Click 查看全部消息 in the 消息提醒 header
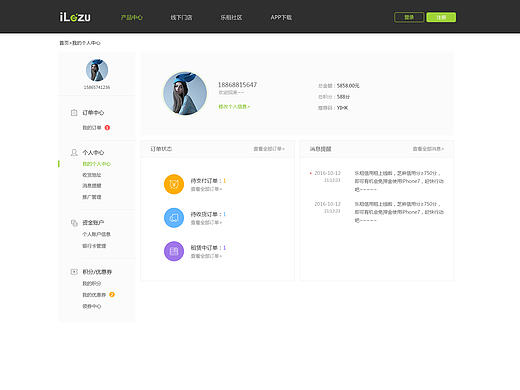This screenshot has width=520, height=390. click(428, 149)
